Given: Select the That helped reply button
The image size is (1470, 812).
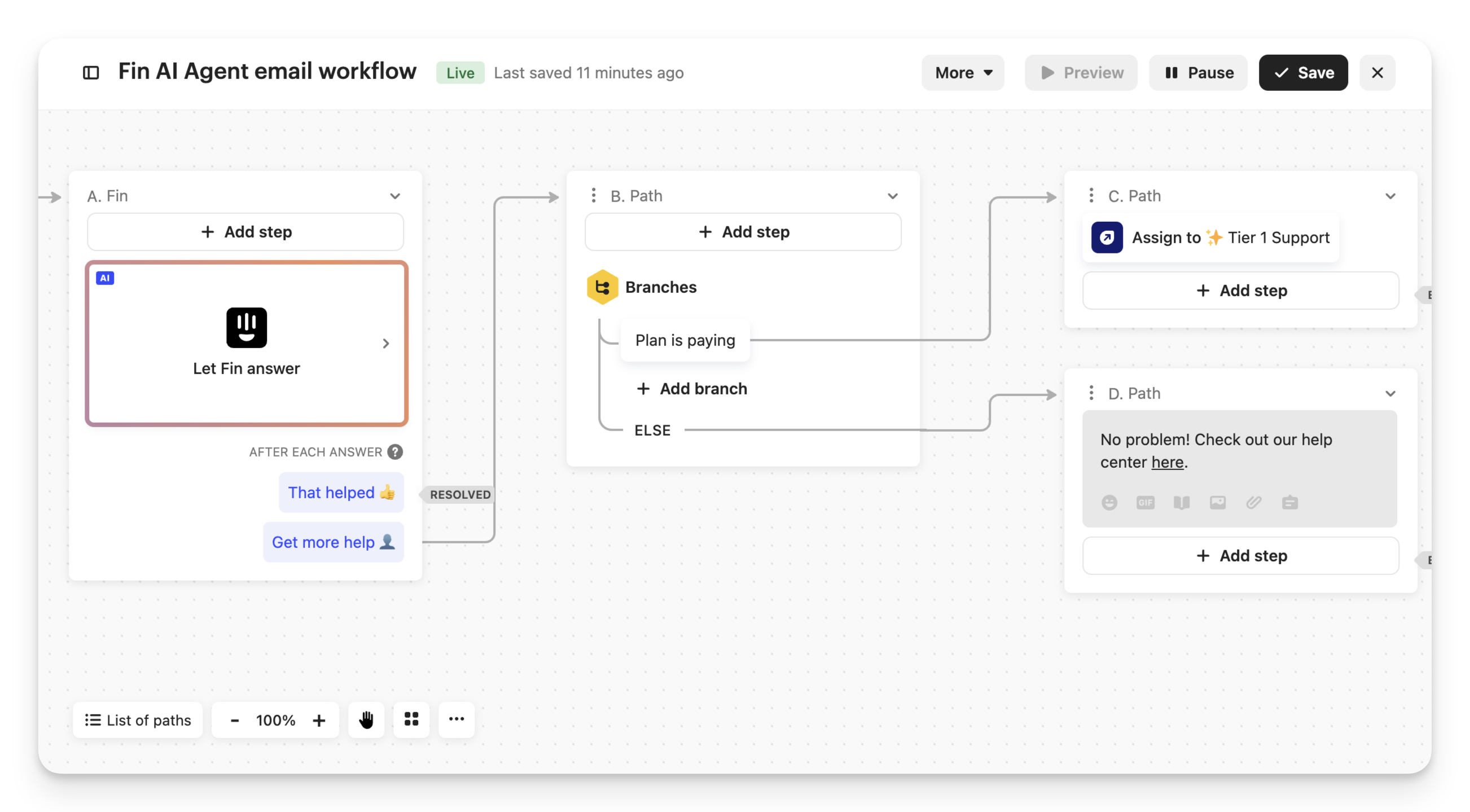Looking at the screenshot, I should pos(341,492).
